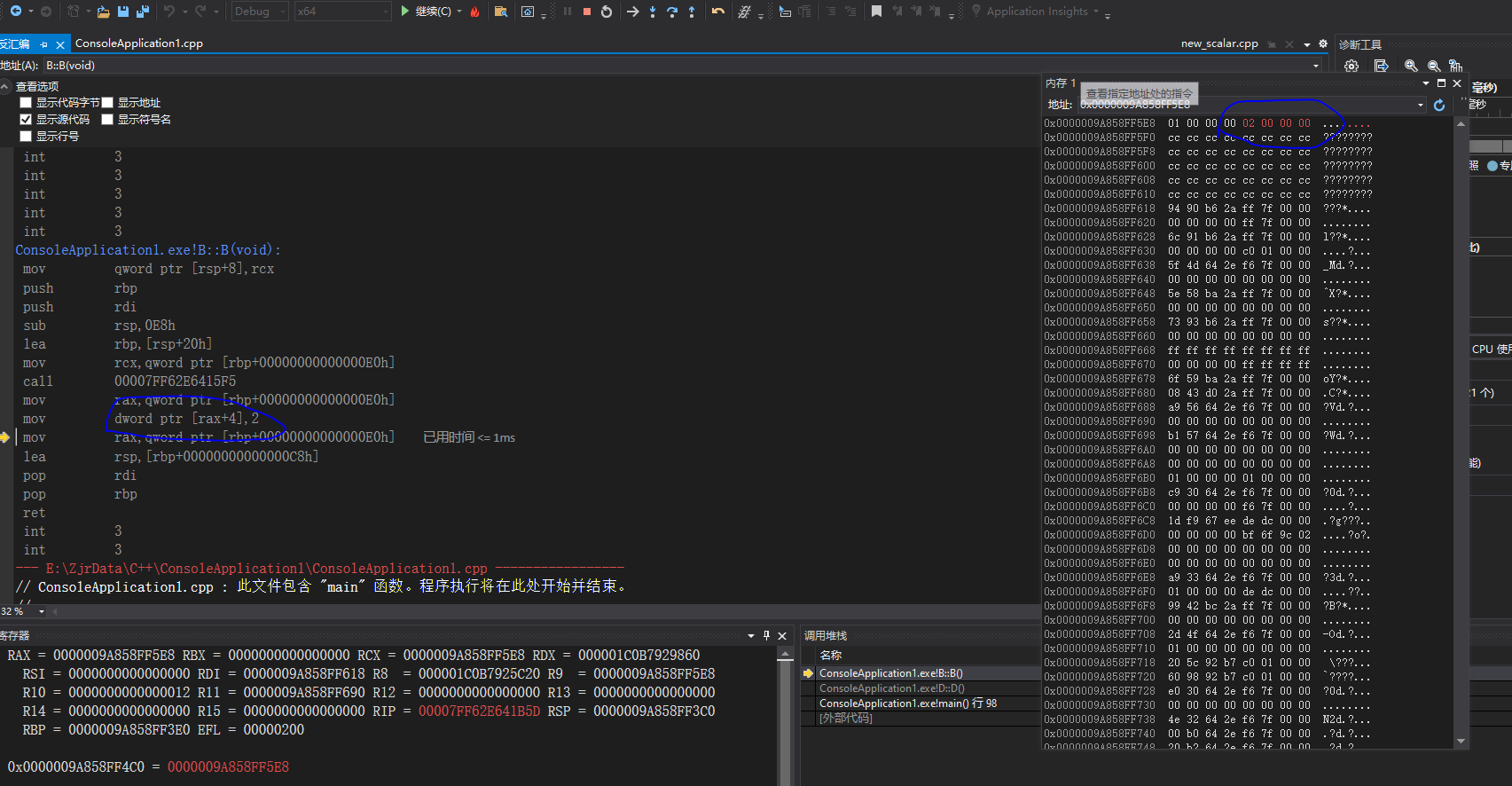
Task: Click the Step Into icon
Action: pos(653,12)
